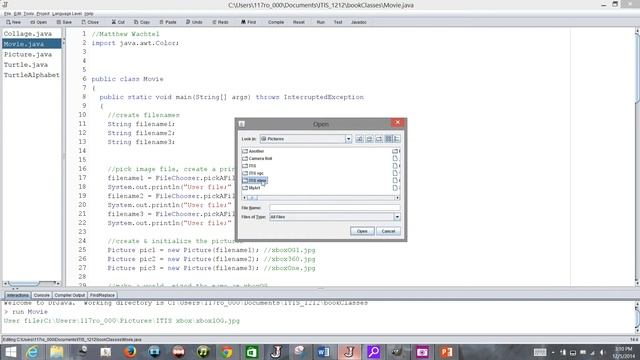Open the File menu
The image size is (640, 360).
tap(7, 13)
